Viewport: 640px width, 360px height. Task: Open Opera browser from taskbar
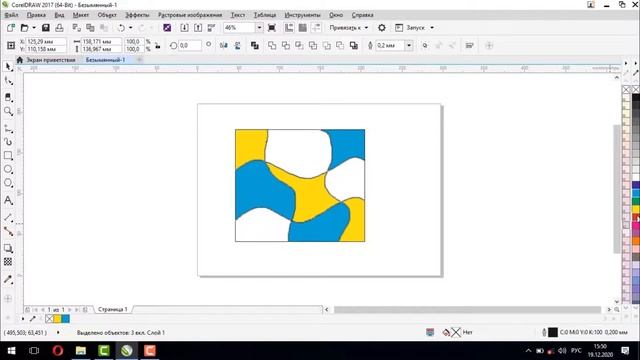[x=58, y=351]
